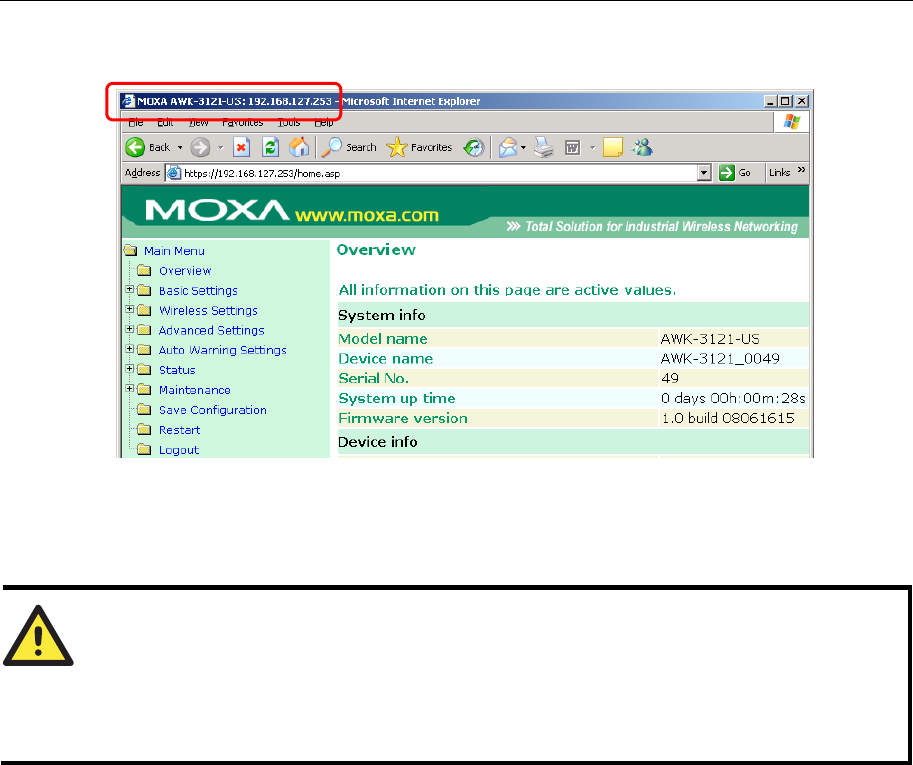
Task: Open the Back button history dropdown
Action: click(x=180, y=148)
